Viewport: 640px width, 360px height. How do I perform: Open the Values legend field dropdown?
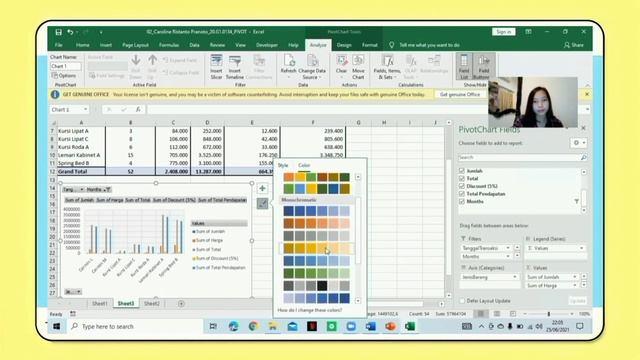(581, 248)
